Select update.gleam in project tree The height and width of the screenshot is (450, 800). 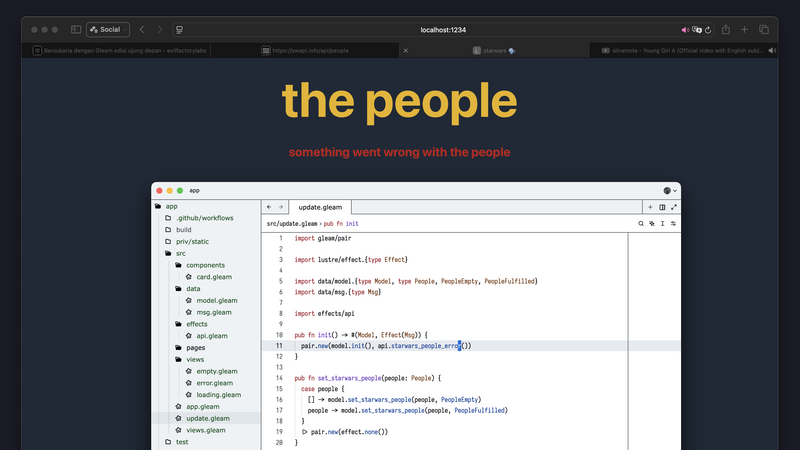(x=207, y=418)
